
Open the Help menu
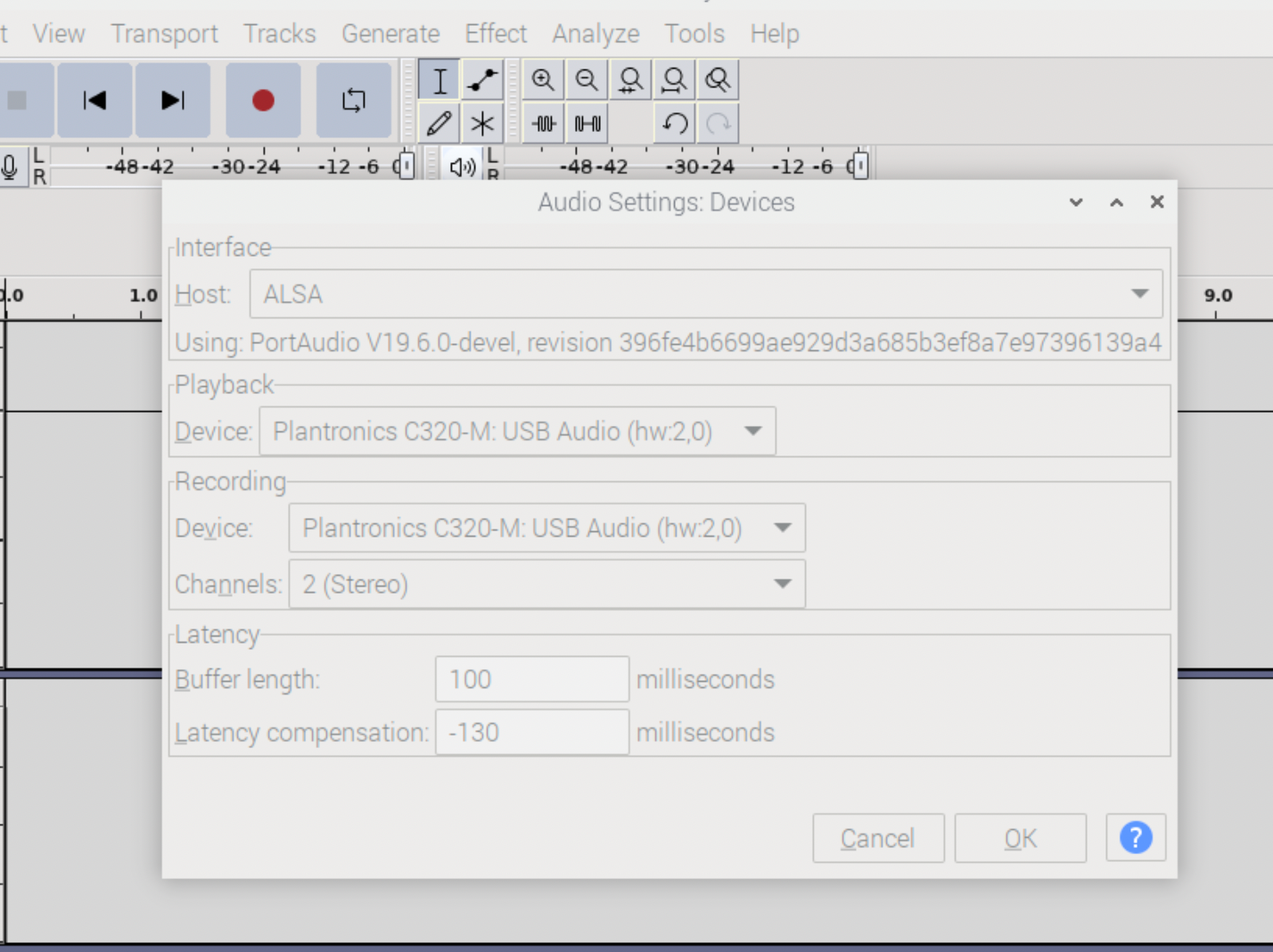(x=775, y=34)
